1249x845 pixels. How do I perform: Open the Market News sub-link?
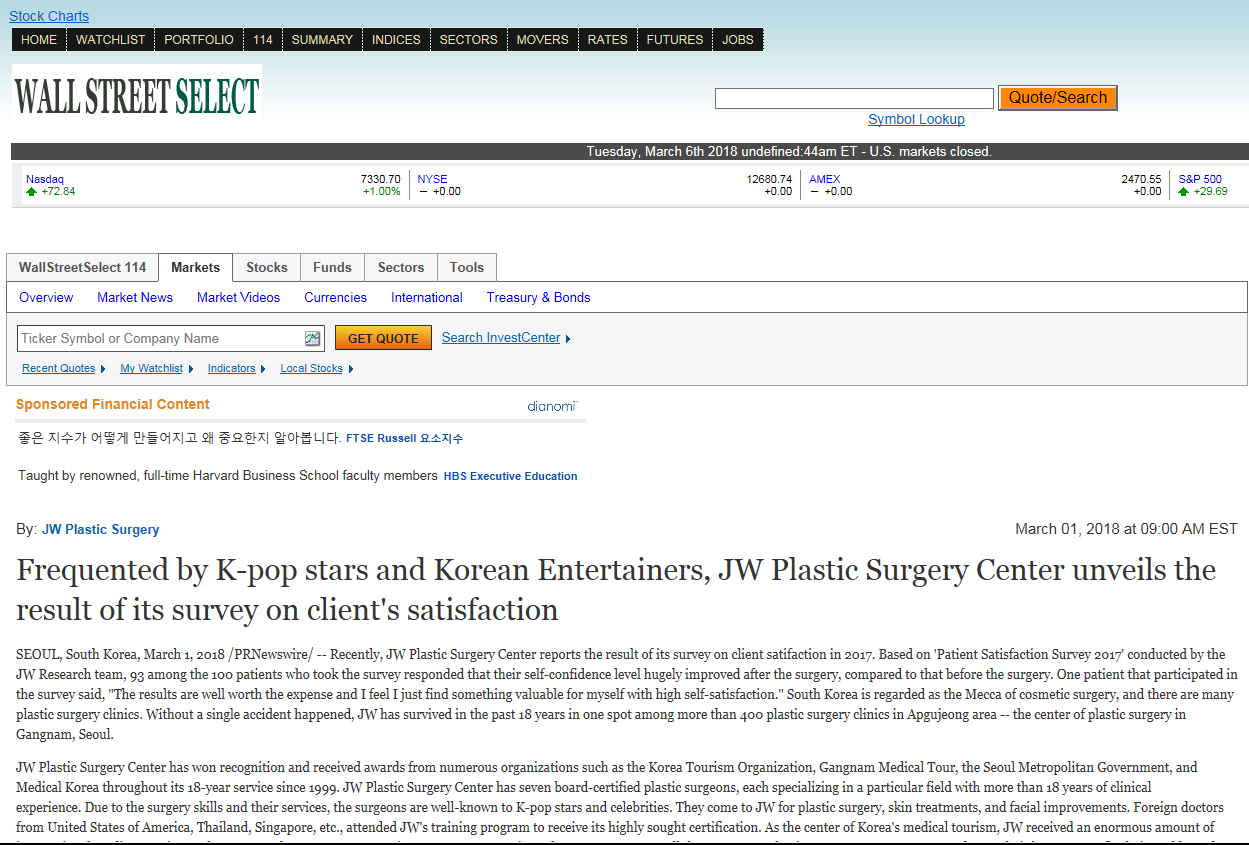(x=135, y=297)
